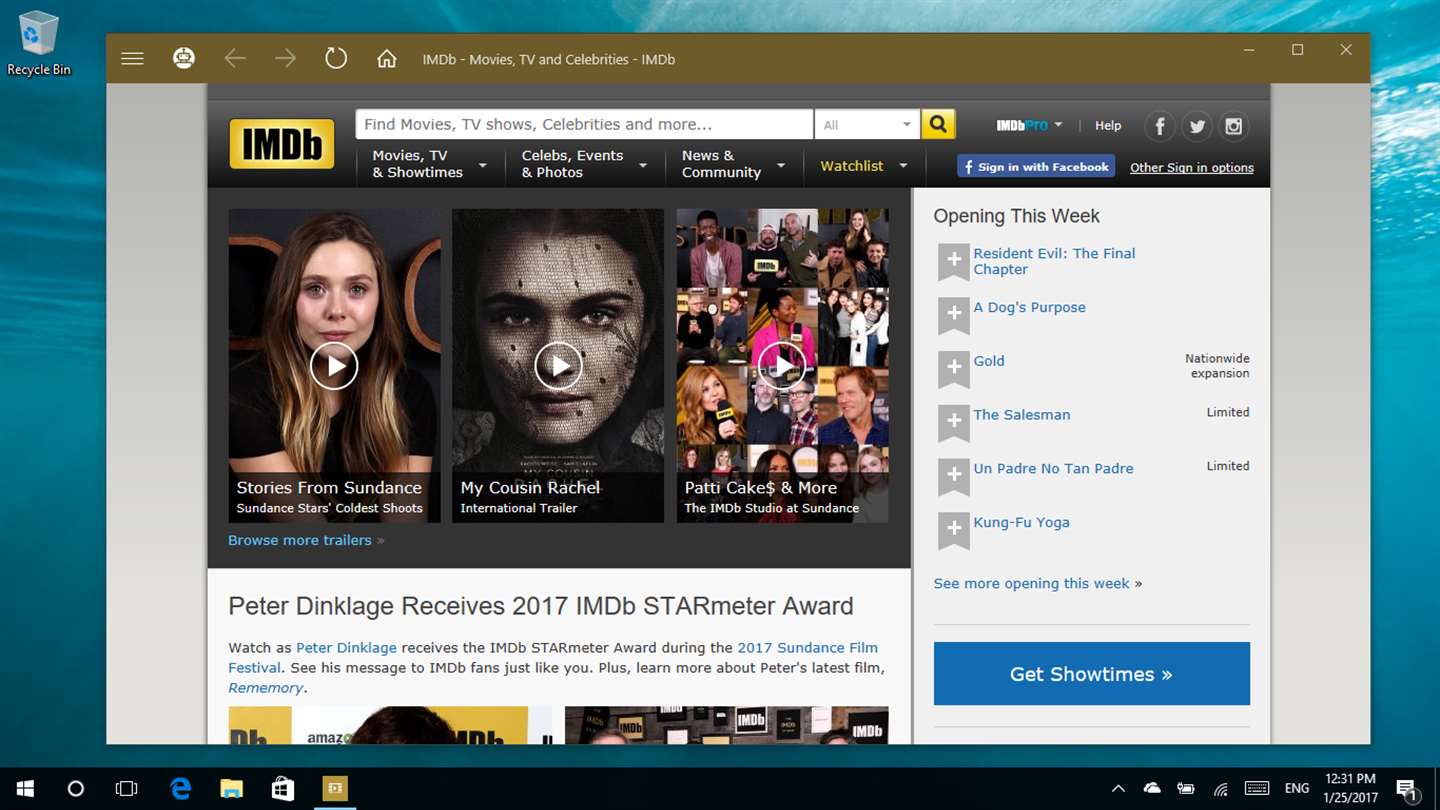Click Browse more trailers link
This screenshot has width=1440, height=810.
[306, 540]
